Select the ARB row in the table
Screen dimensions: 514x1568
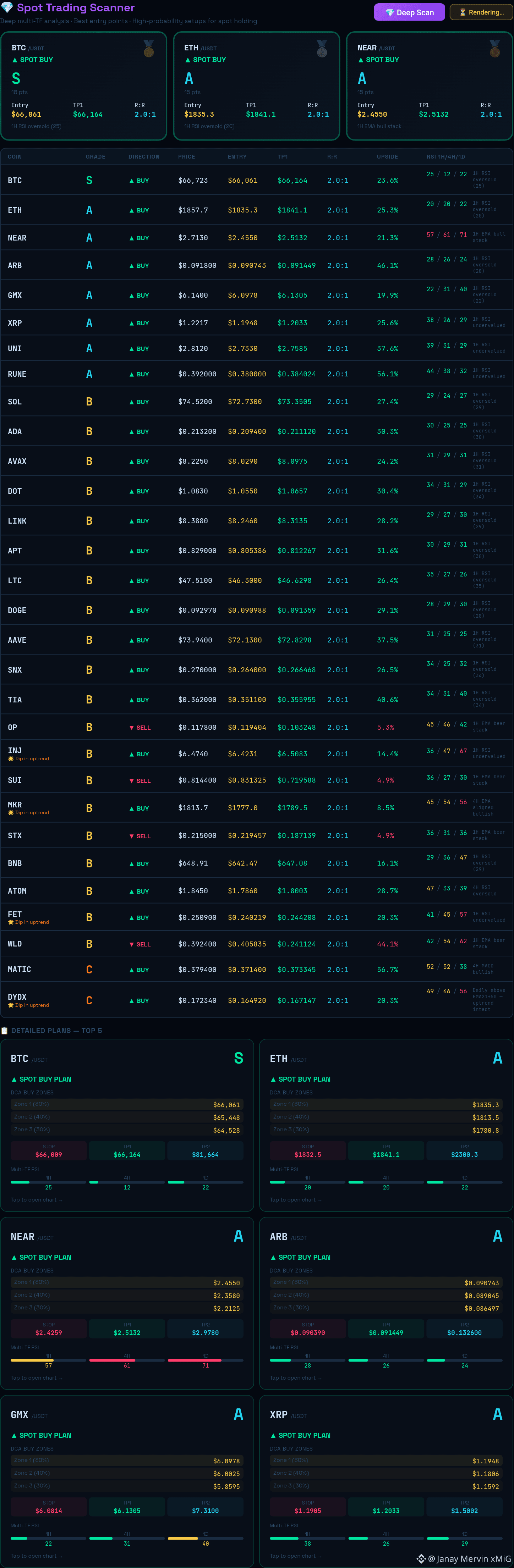(256, 265)
